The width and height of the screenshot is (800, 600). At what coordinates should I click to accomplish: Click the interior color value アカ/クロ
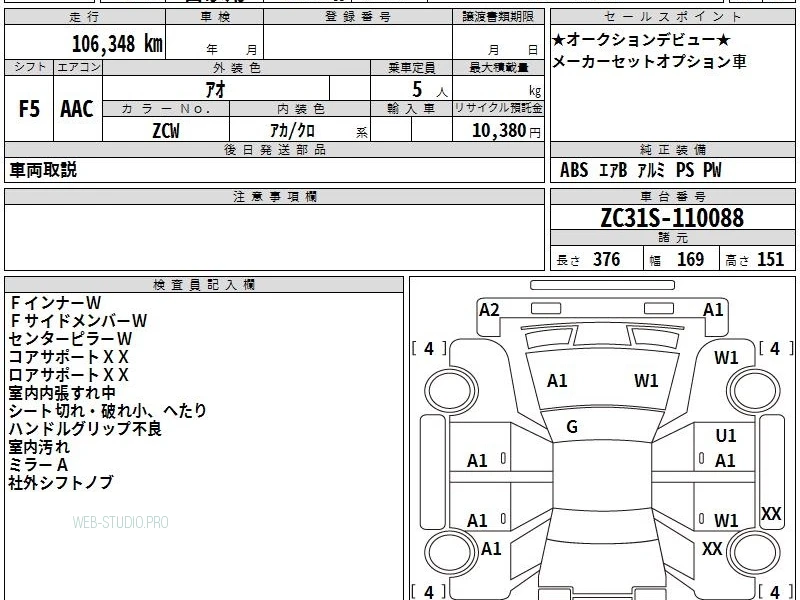tap(292, 131)
